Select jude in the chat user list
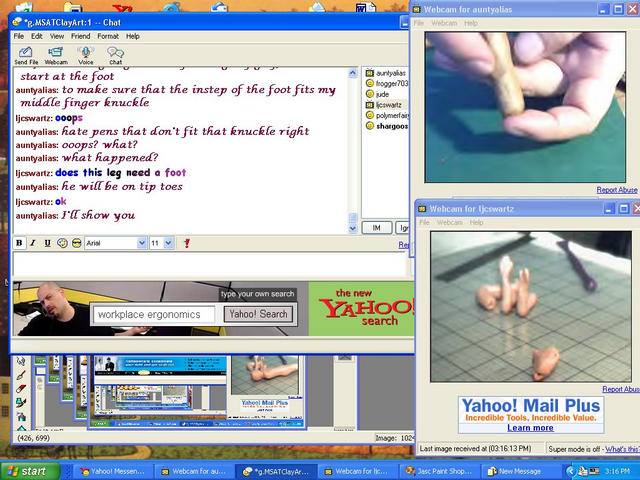The height and width of the screenshot is (480, 640). tap(382, 94)
